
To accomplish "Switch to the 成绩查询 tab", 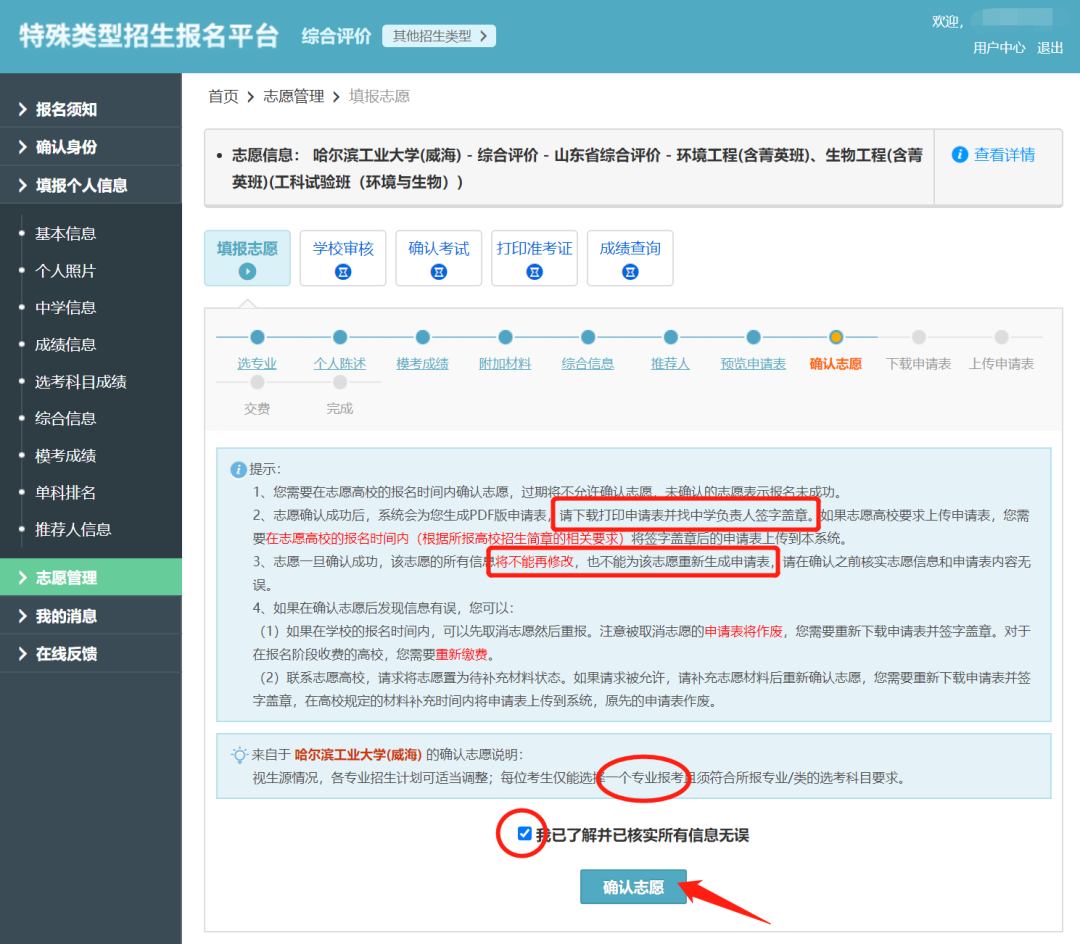I will (630, 258).
